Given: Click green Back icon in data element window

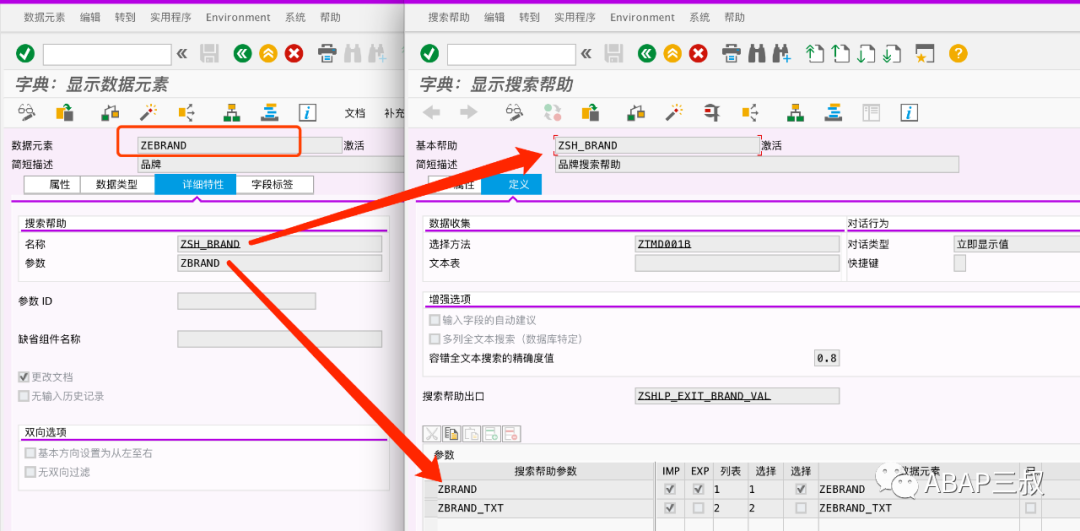Looking at the screenshot, I should tap(242, 54).
